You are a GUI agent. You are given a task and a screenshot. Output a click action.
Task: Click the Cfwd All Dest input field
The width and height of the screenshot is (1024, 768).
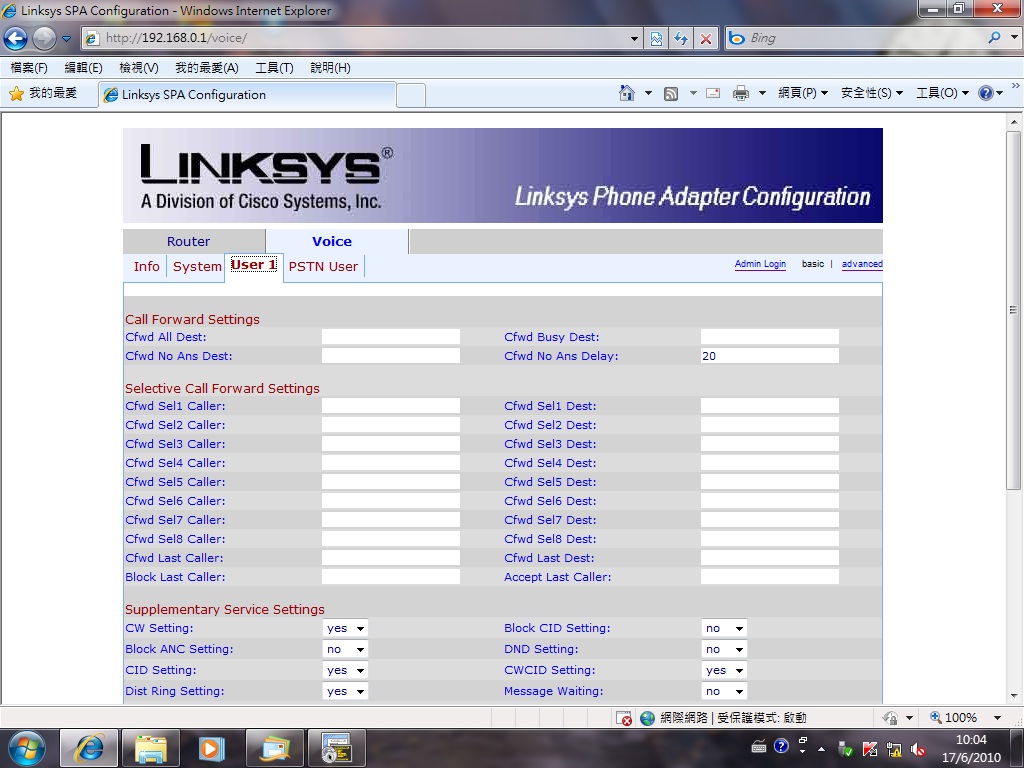[391, 337]
